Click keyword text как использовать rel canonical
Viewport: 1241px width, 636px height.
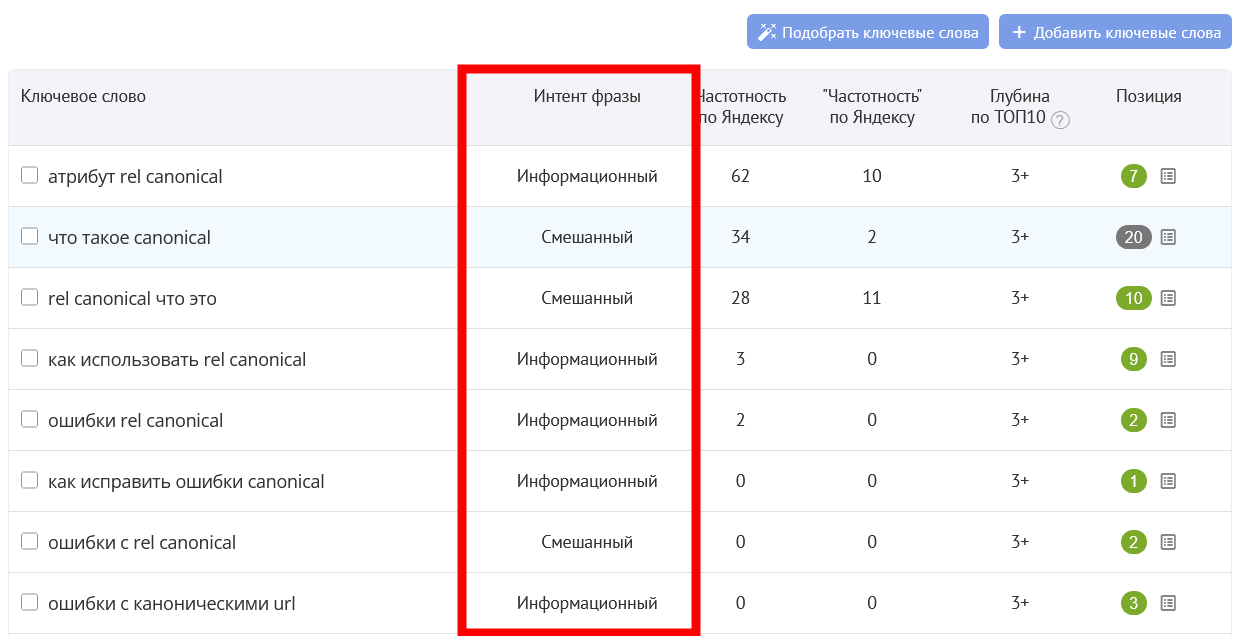177,360
